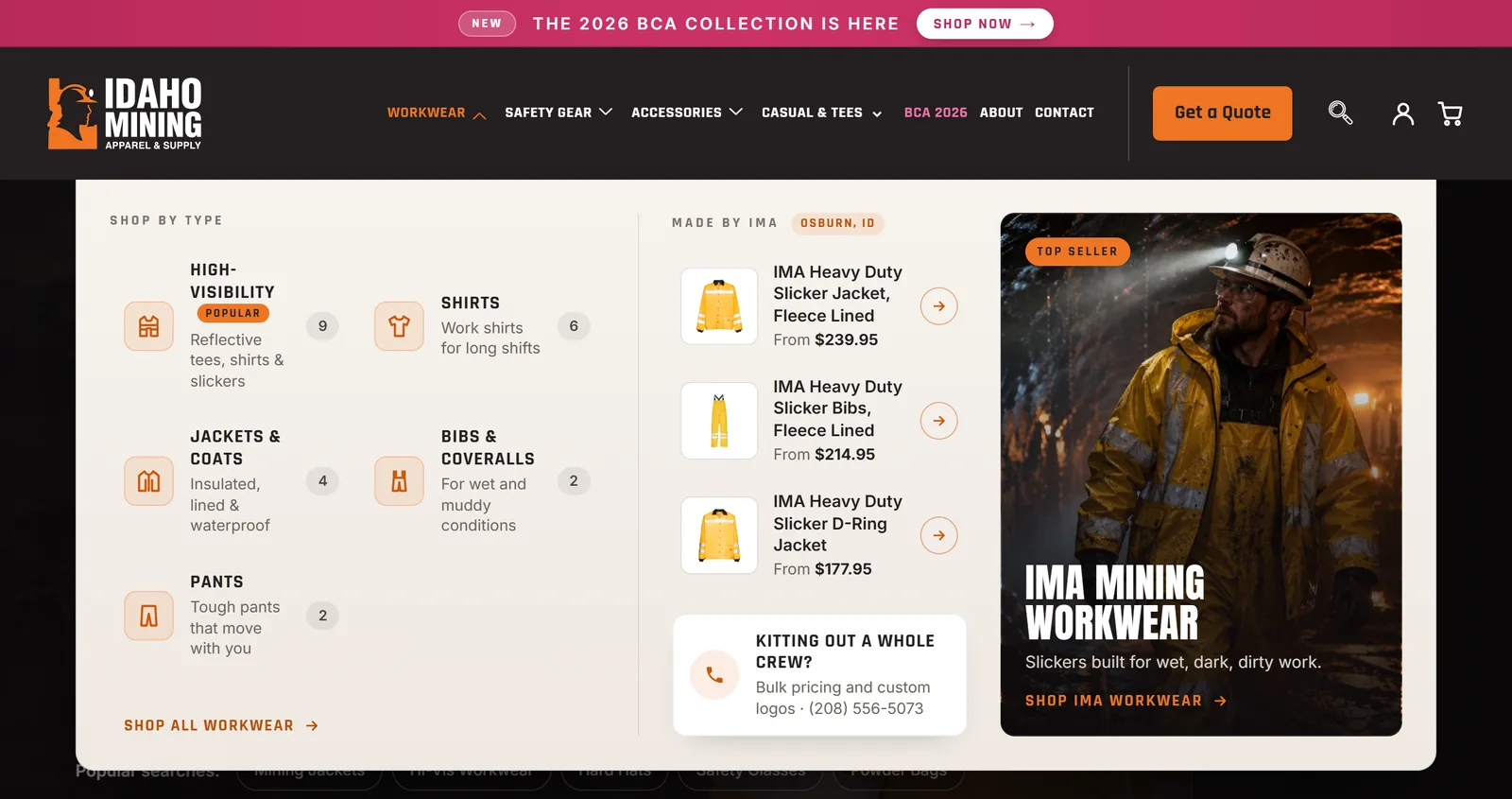Click the phone icon in crew card
Image resolution: width=1512 pixels, height=799 pixels.
pyautogui.click(x=714, y=675)
